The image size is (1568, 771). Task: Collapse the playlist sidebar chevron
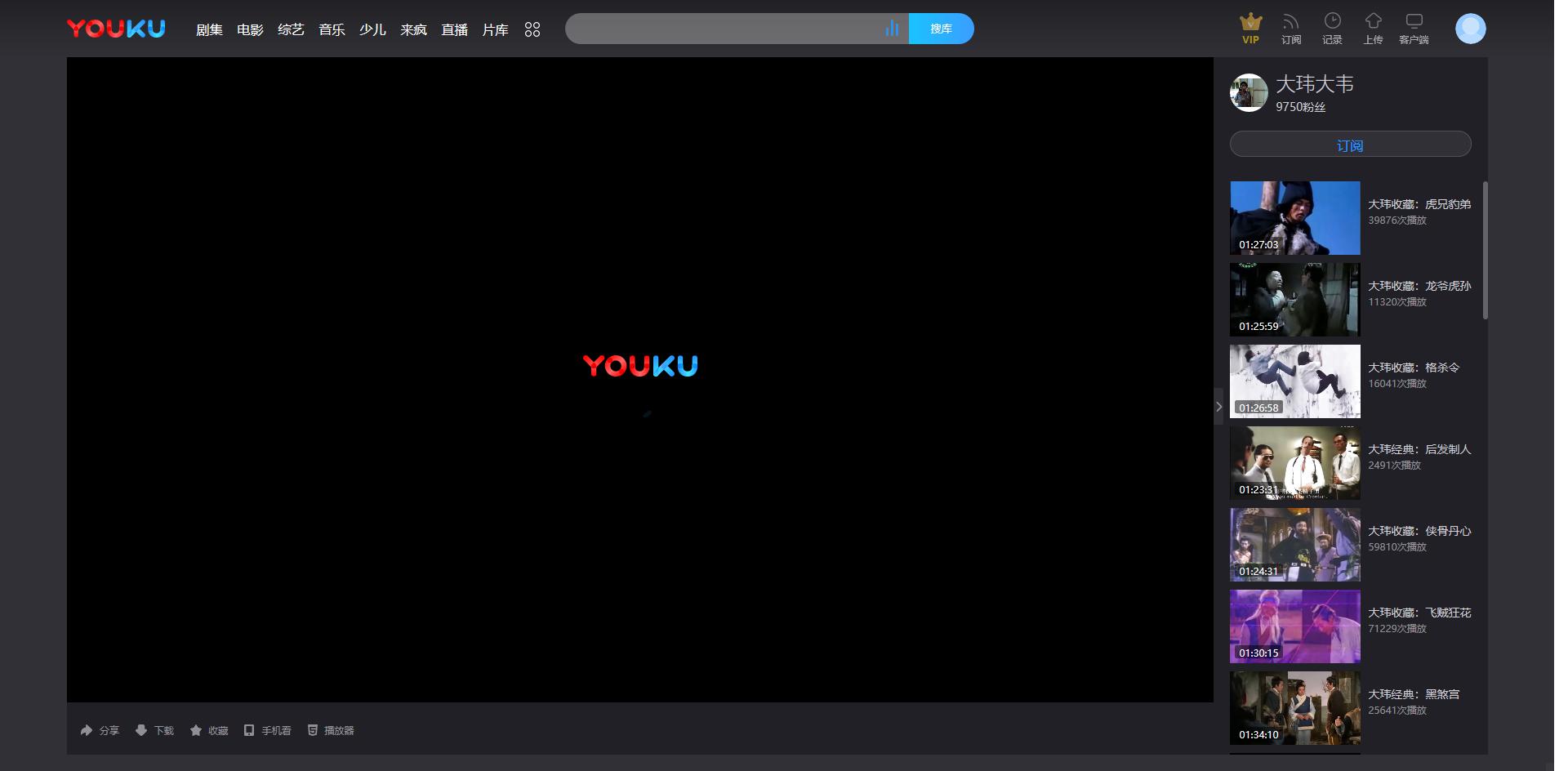pyautogui.click(x=1218, y=407)
